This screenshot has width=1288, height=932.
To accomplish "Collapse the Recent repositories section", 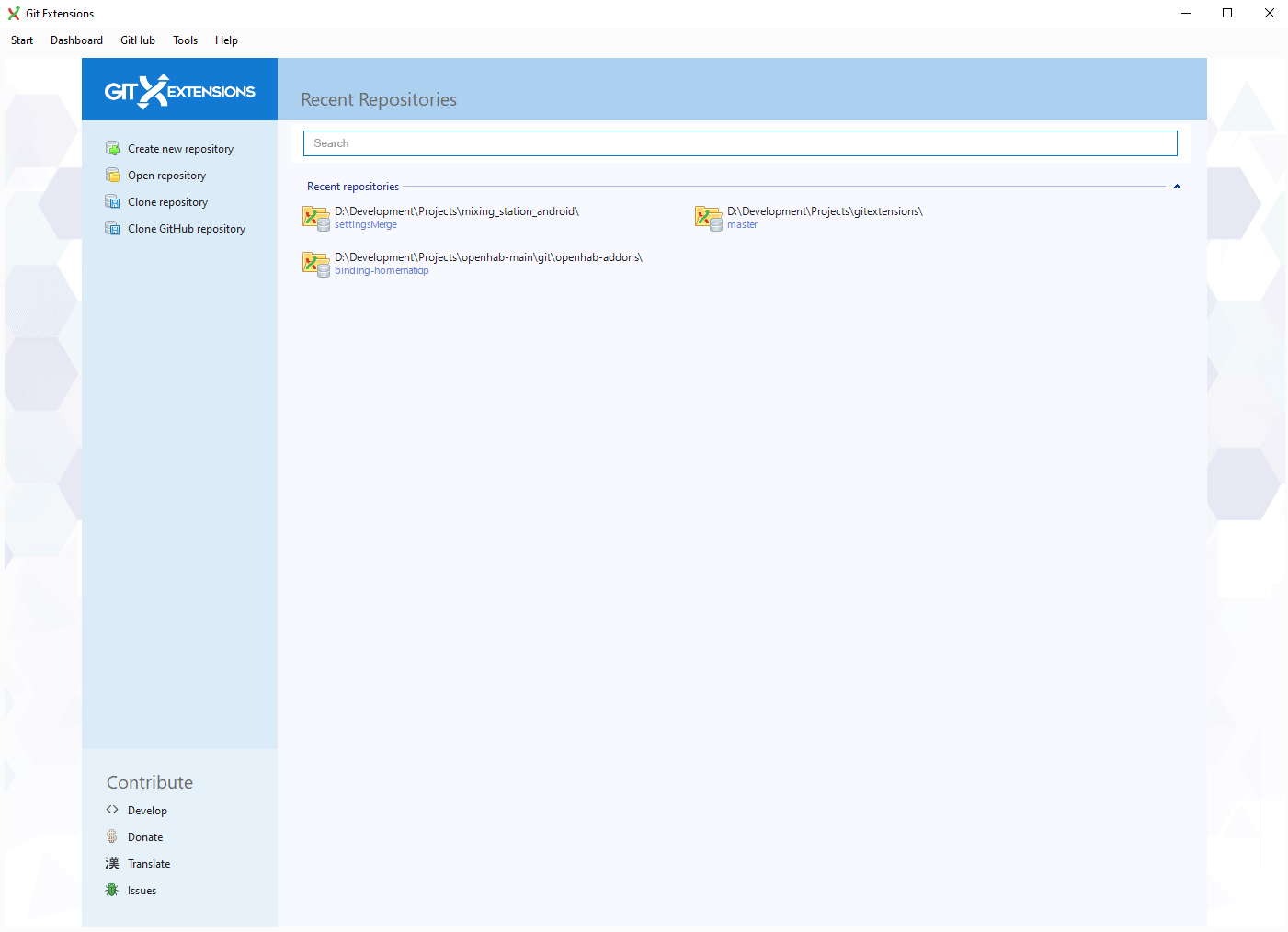I will click(x=1177, y=186).
